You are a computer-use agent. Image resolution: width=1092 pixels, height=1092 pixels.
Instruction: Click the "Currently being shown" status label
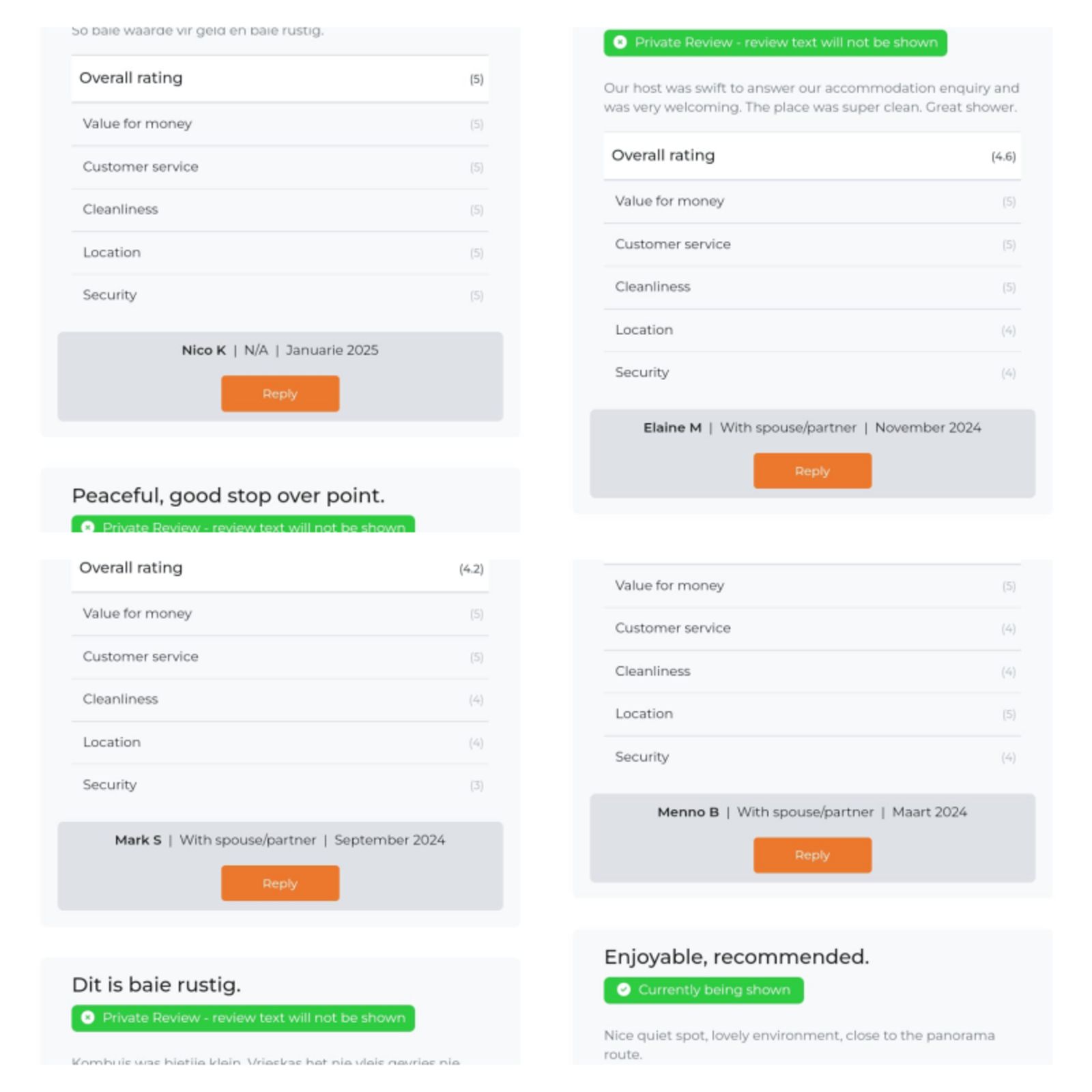(x=714, y=990)
